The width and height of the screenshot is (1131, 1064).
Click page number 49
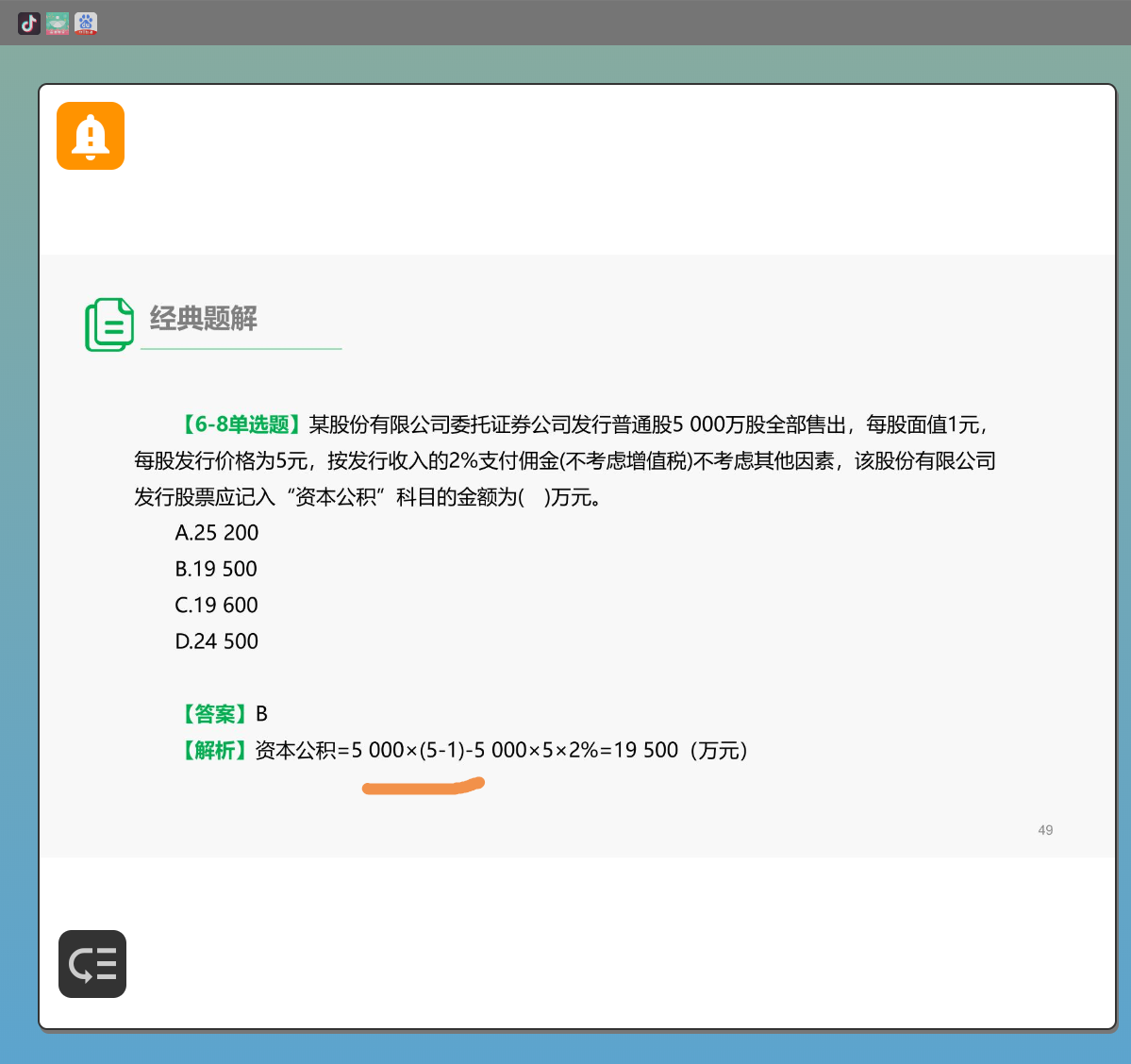tap(1045, 830)
